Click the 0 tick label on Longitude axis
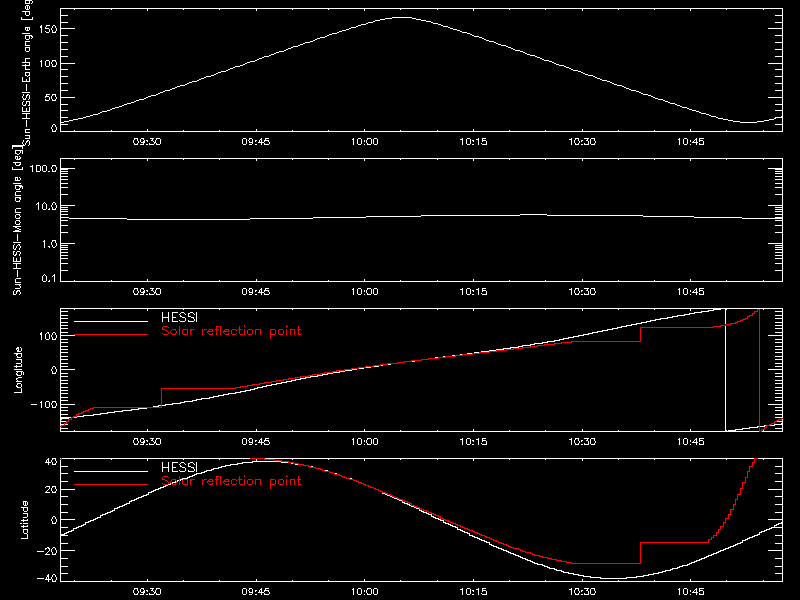Viewport: 800px width, 600px height. click(x=54, y=370)
